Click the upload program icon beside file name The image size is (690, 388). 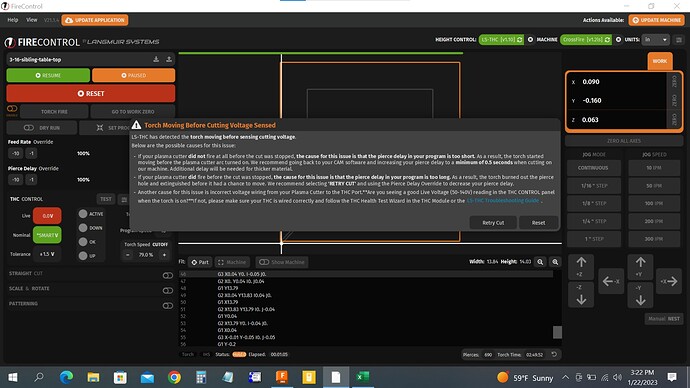pos(169,59)
